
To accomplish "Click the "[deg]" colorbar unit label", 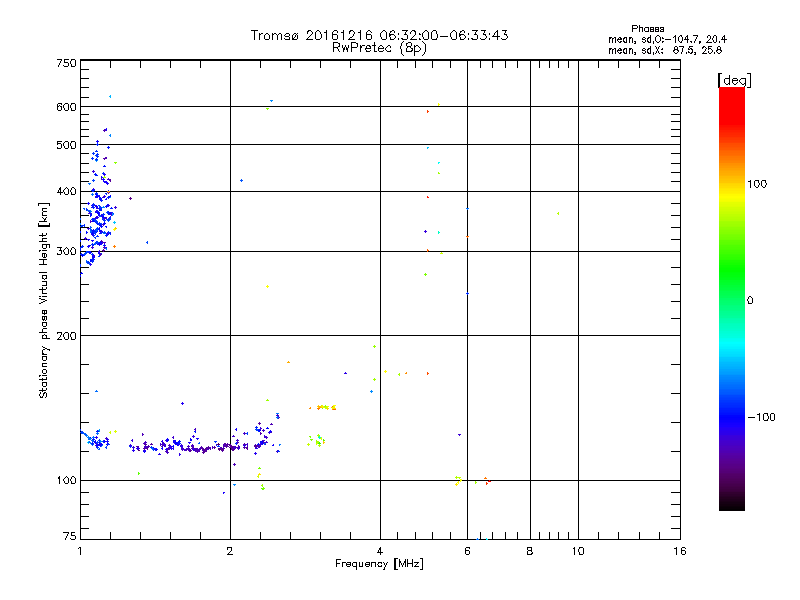I will click(734, 80).
